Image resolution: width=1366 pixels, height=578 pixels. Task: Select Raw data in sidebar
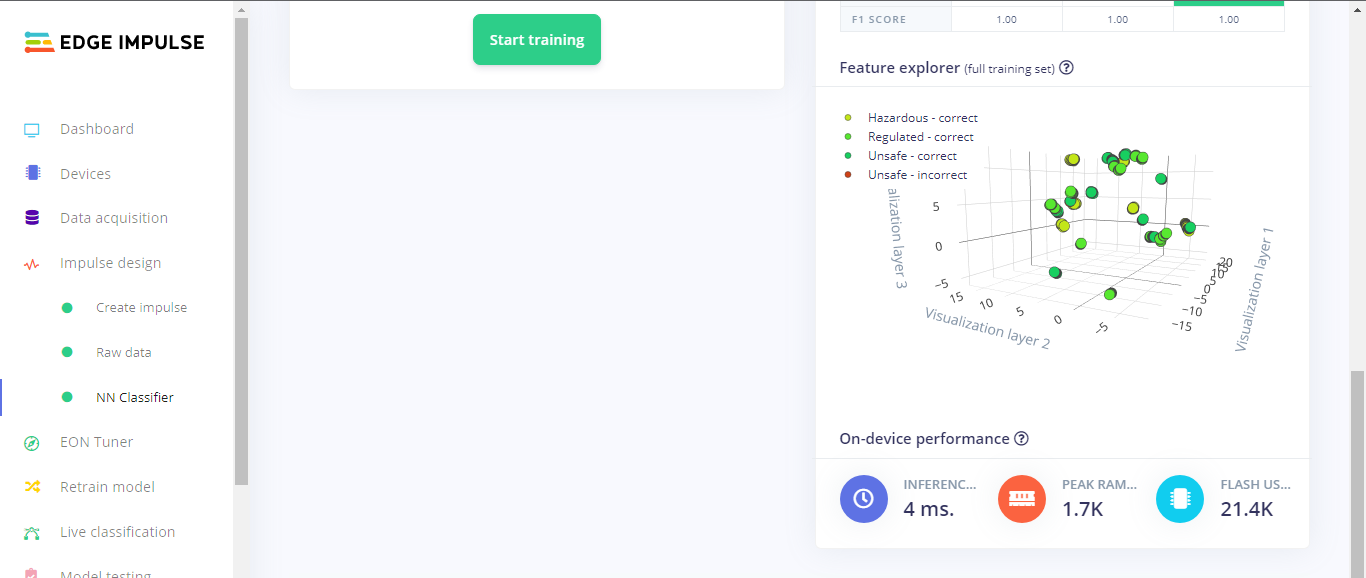click(123, 353)
